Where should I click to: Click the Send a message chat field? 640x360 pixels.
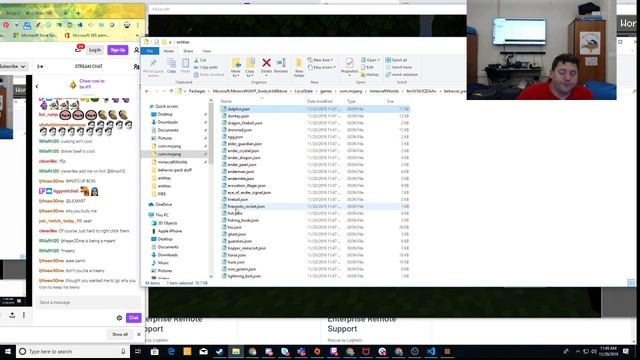88,302
